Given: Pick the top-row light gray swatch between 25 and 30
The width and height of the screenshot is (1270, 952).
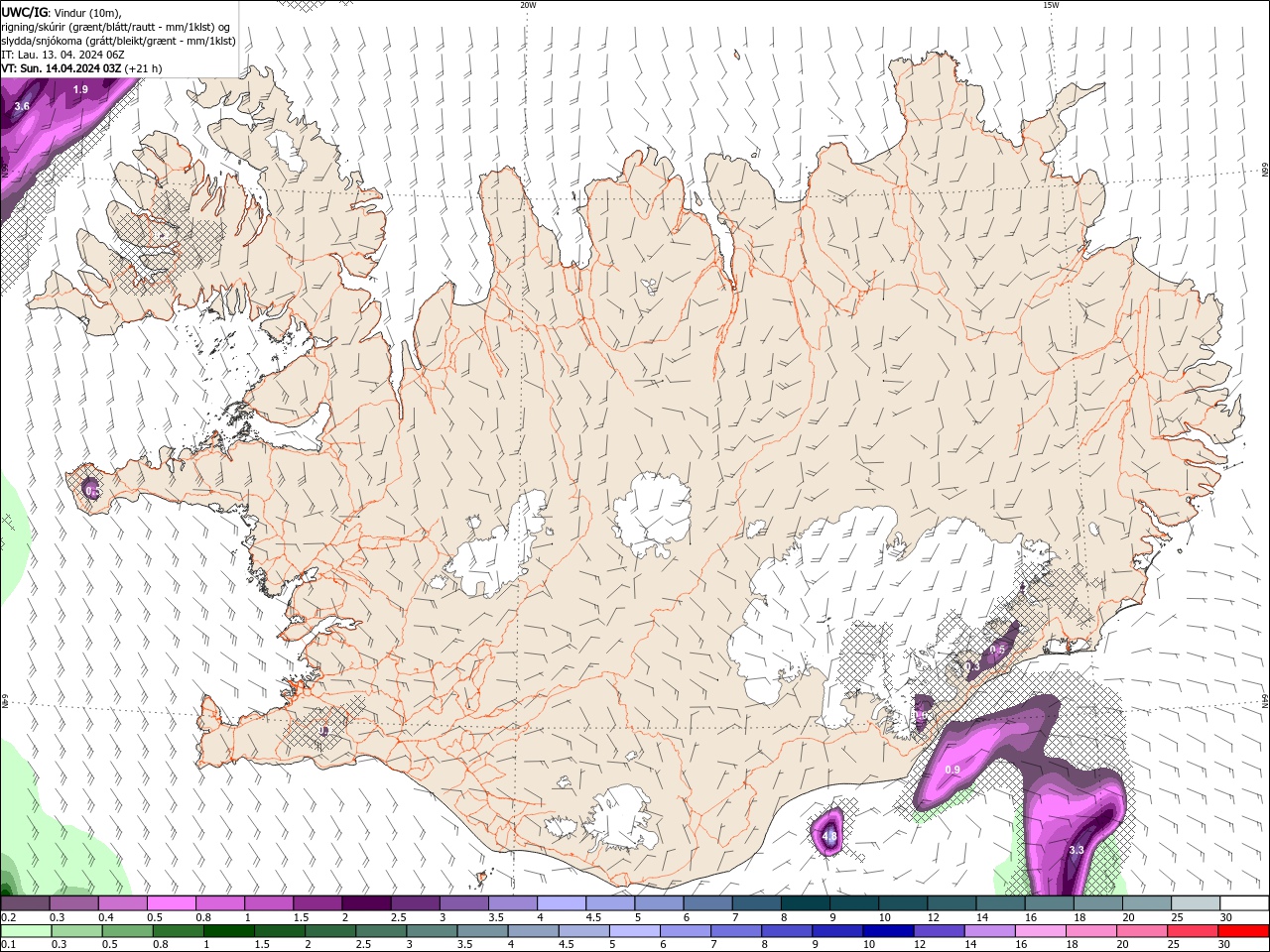Looking at the screenshot, I should coord(1197,903).
